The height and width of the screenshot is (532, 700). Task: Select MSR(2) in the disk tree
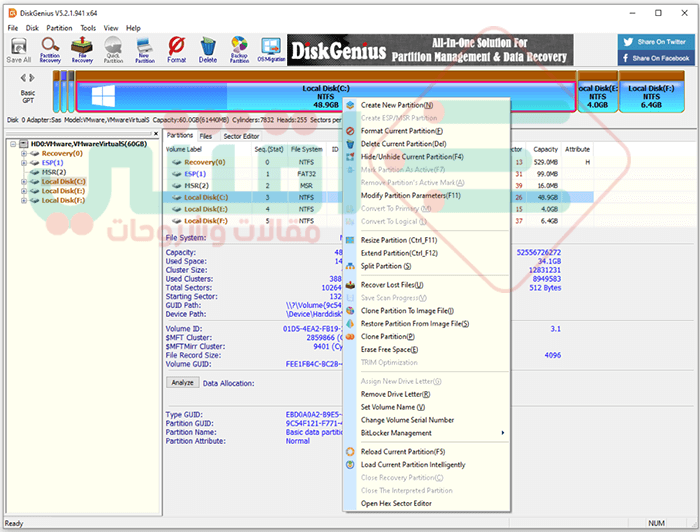[54, 172]
